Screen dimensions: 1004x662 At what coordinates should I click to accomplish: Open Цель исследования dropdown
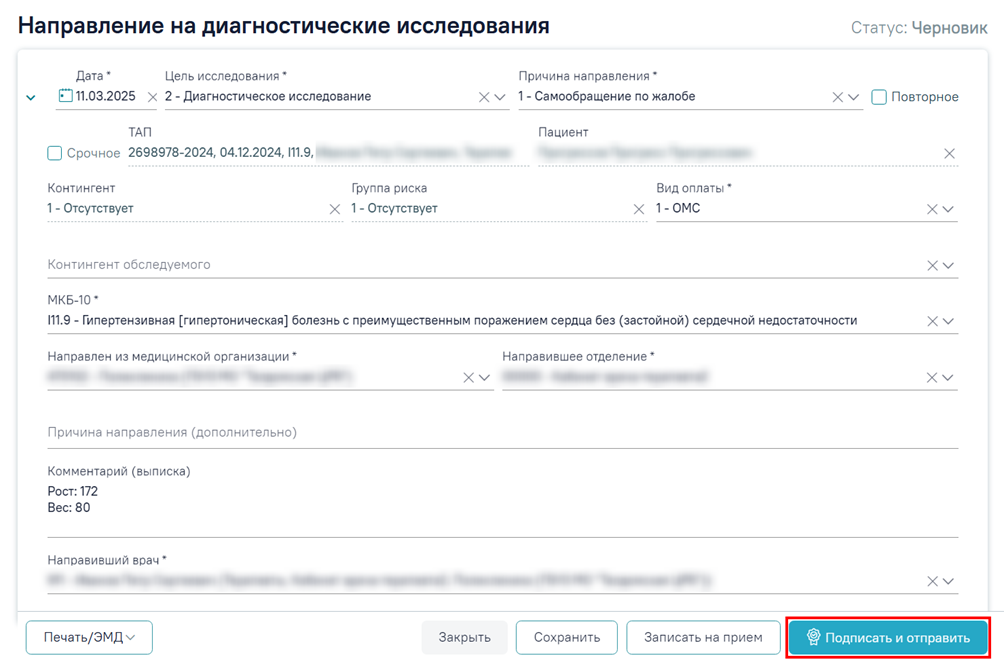(500, 97)
